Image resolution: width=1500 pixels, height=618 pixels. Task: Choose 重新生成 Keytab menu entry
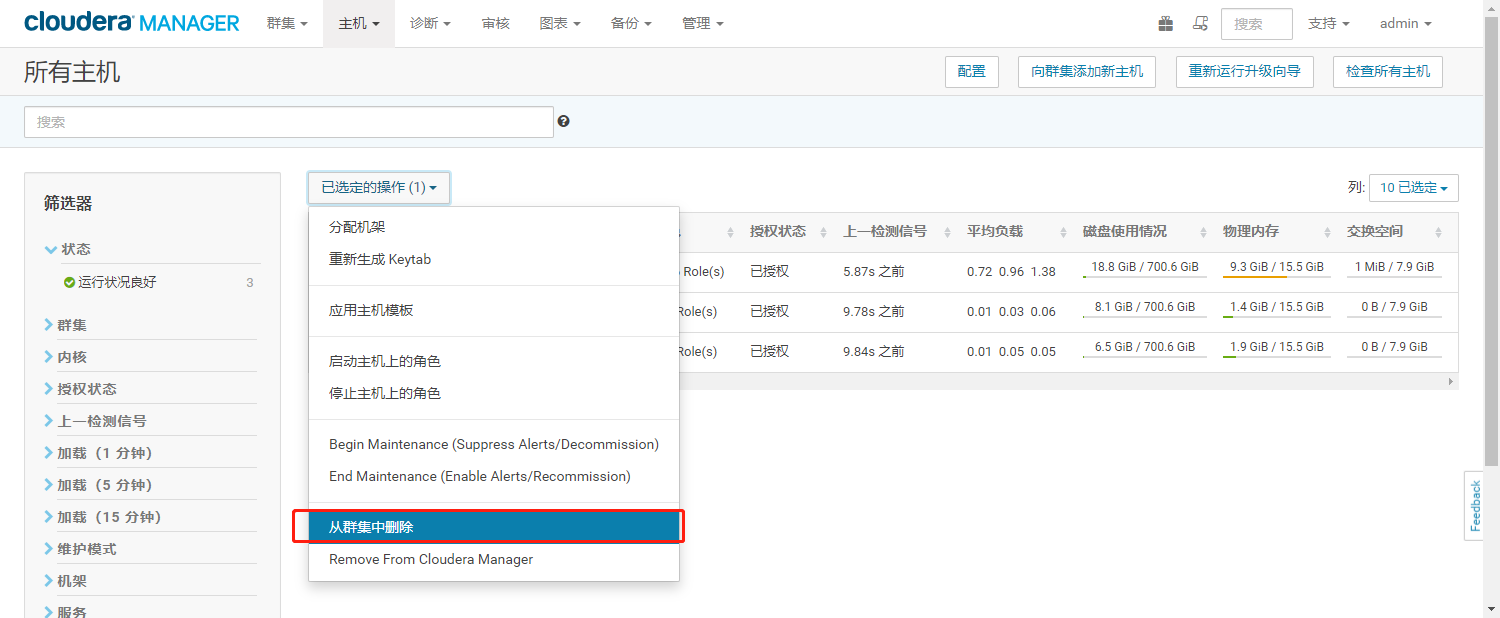coord(494,259)
